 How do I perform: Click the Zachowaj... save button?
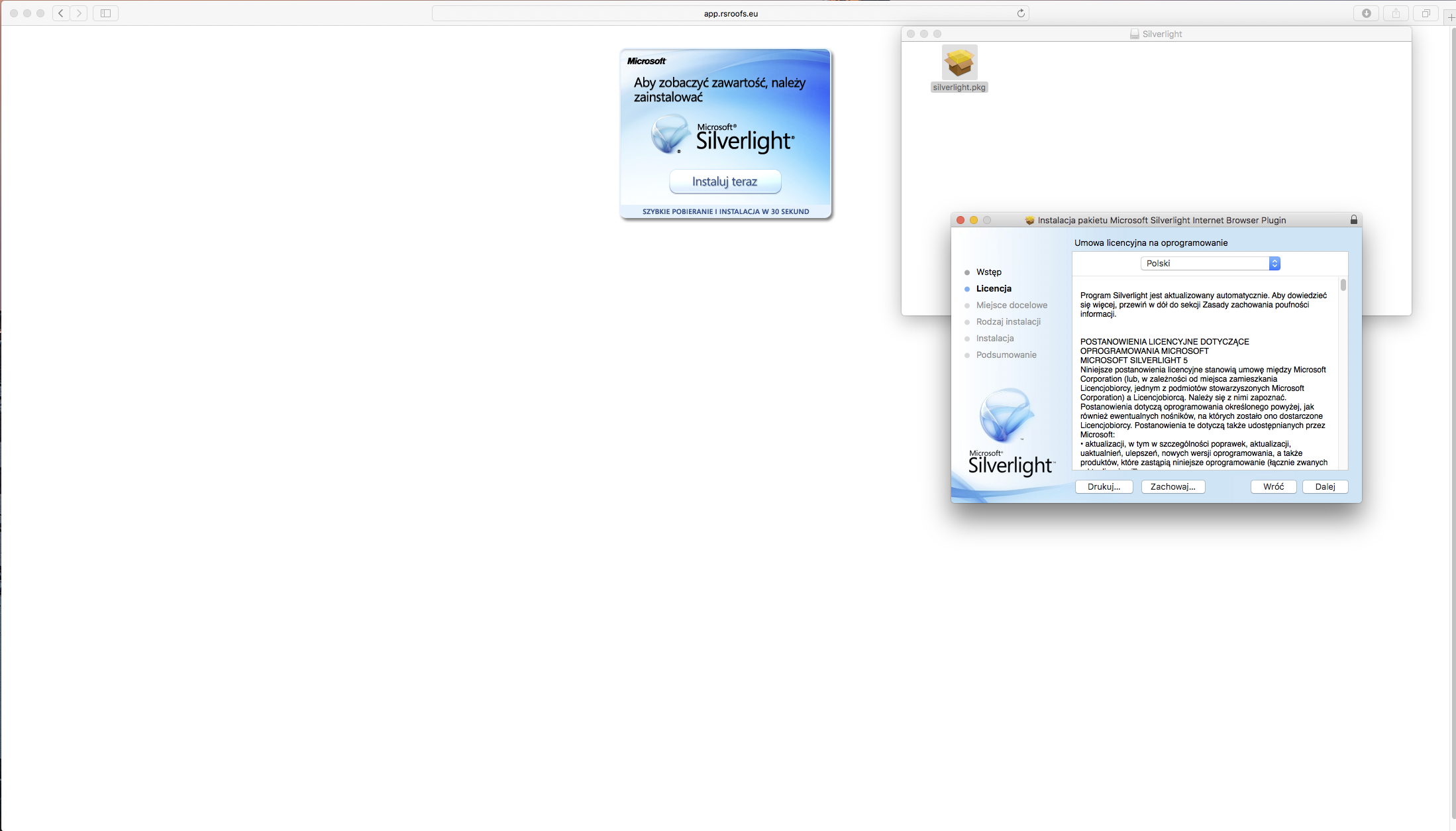tap(1172, 487)
